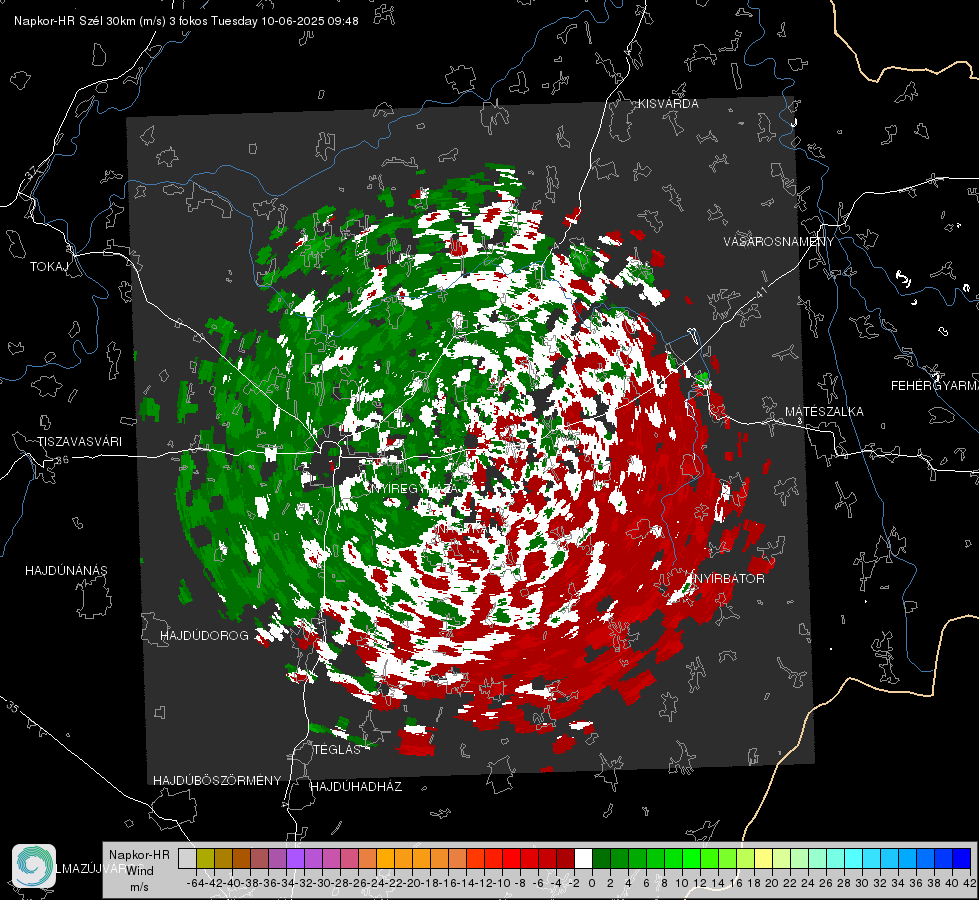Click the HAJDÚHADHÁZ town label

[357, 787]
